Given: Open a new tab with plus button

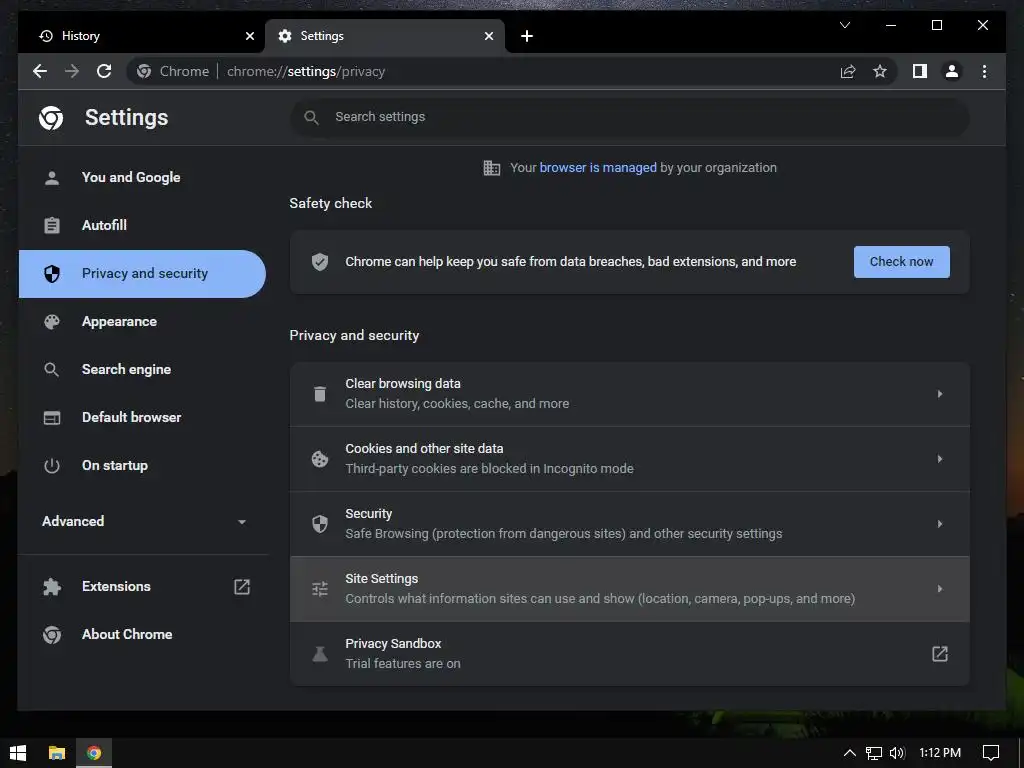Looking at the screenshot, I should 527,36.
